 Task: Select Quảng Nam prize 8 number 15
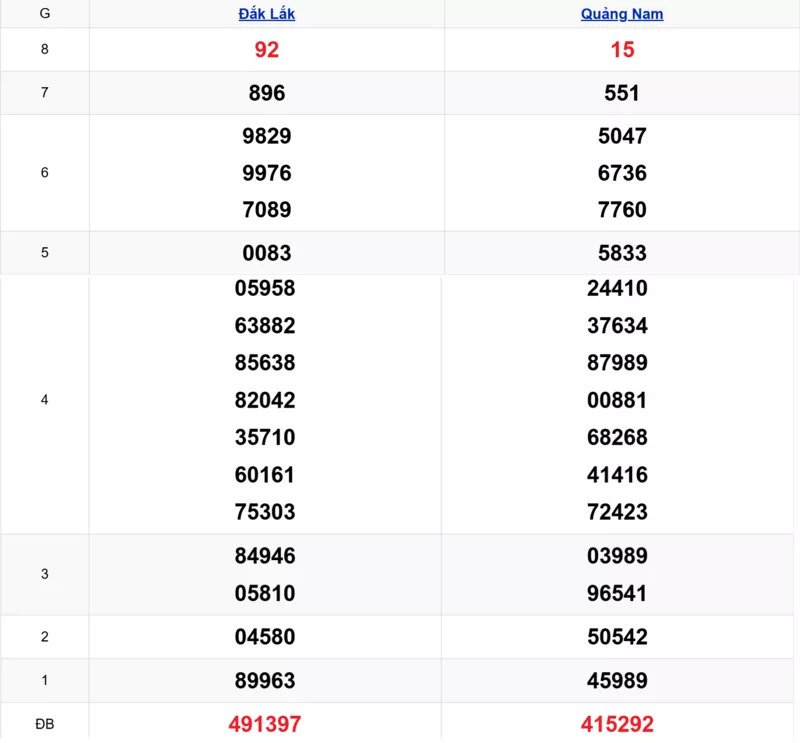(622, 50)
